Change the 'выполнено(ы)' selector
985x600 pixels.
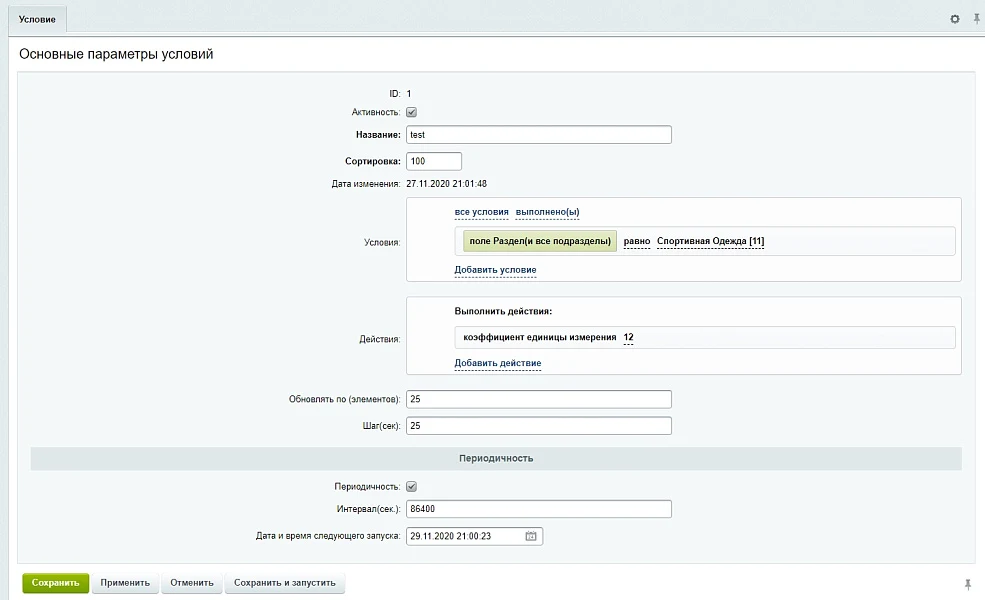click(x=547, y=212)
